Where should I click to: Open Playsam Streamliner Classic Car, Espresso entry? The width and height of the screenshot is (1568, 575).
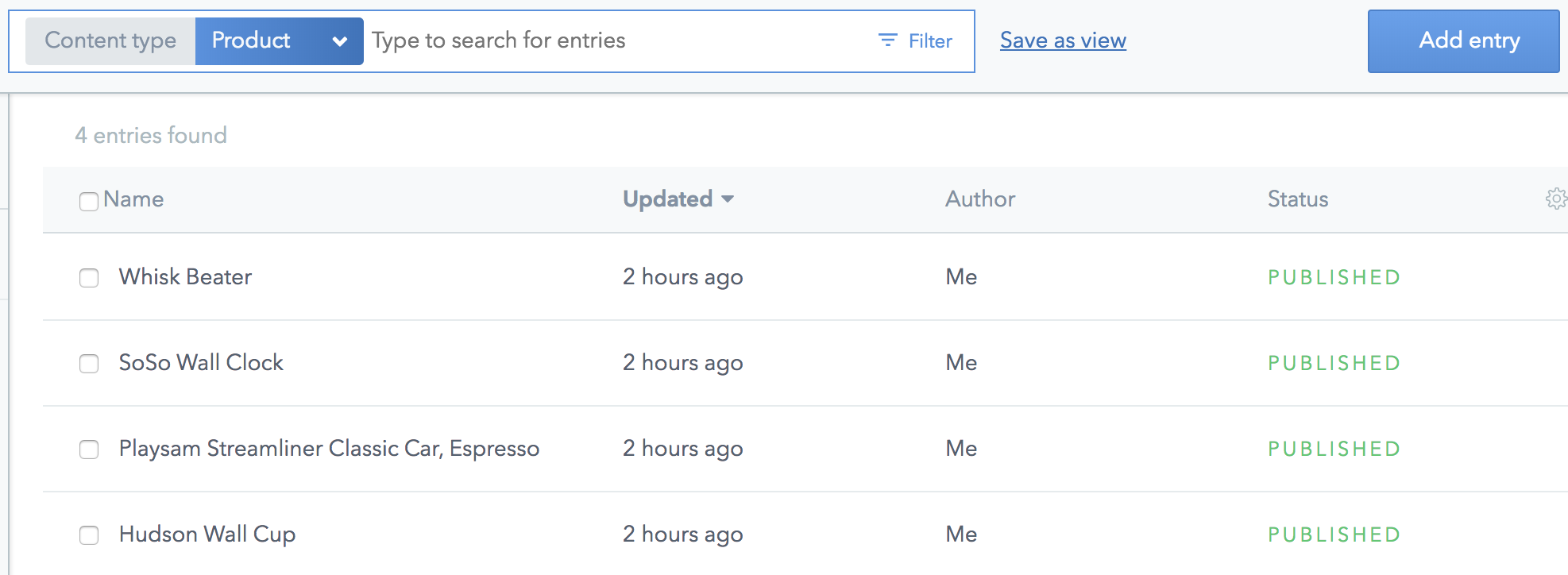coord(329,449)
